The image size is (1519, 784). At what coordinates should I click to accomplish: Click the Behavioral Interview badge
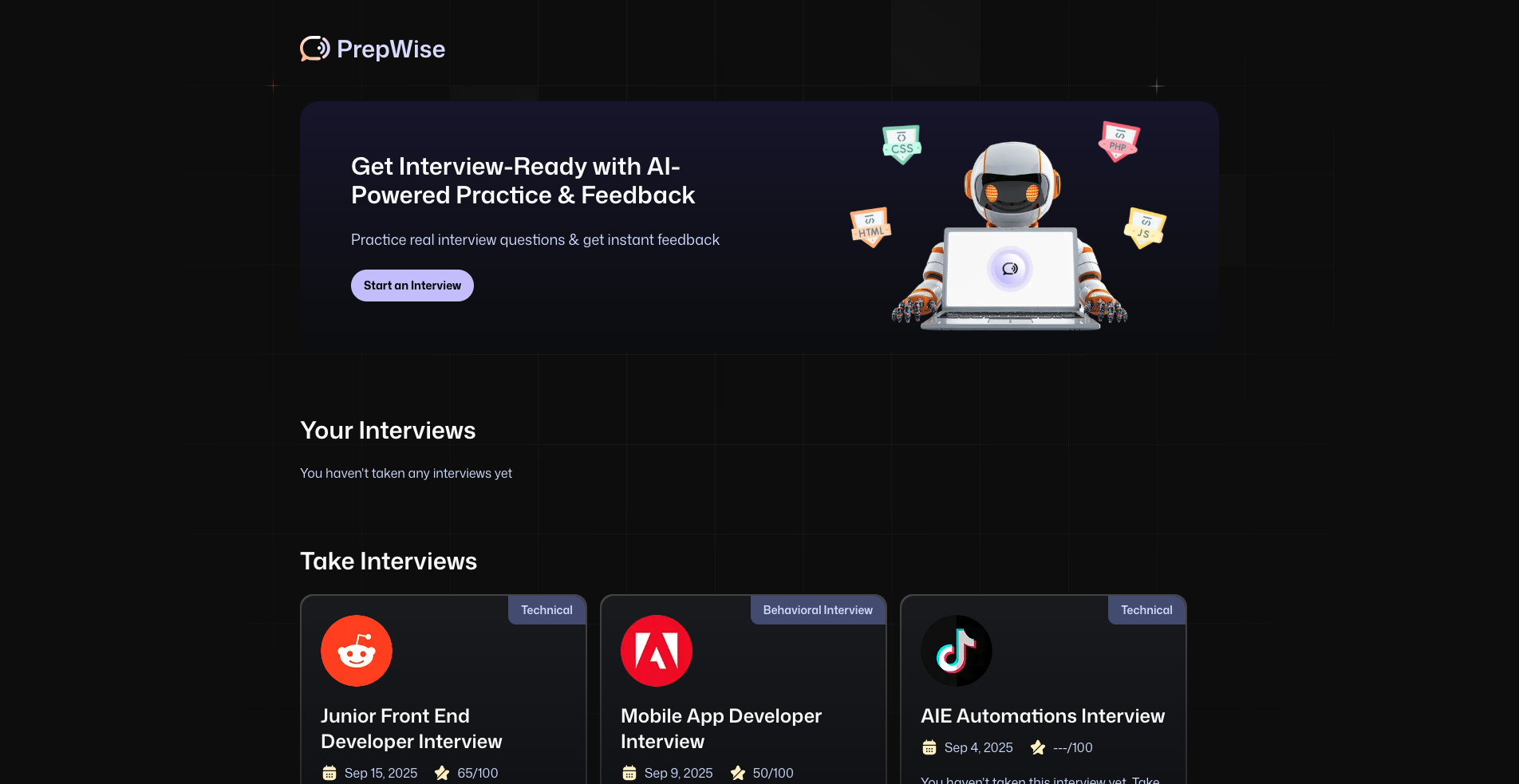(818, 610)
